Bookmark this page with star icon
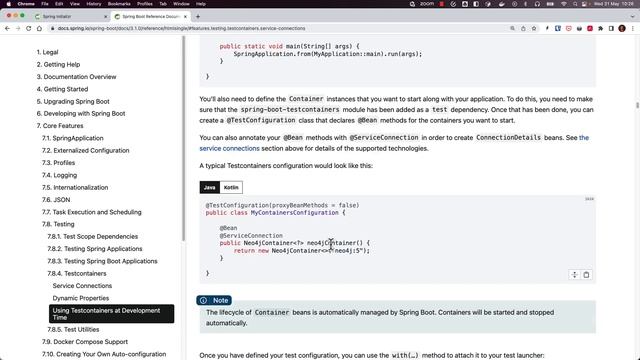Viewport: 640px width, 360px height. click(534, 29)
